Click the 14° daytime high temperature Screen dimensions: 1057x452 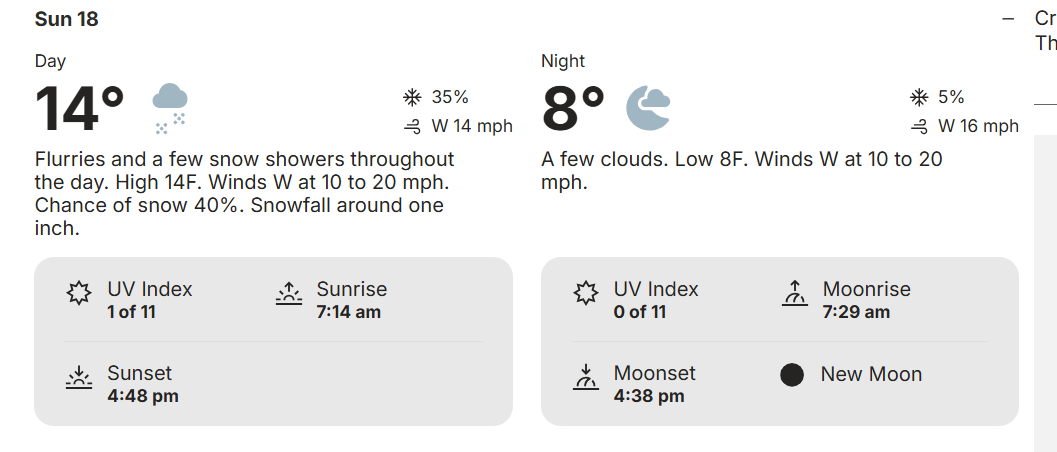click(80, 109)
